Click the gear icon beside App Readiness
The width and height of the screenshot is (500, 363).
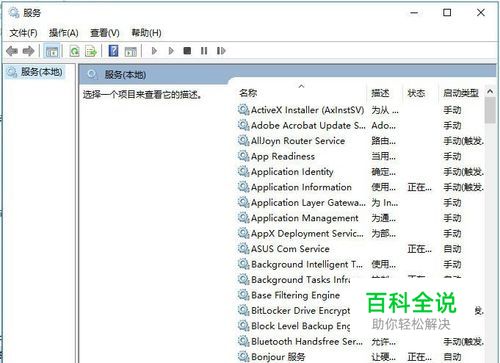[x=243, y=156]
